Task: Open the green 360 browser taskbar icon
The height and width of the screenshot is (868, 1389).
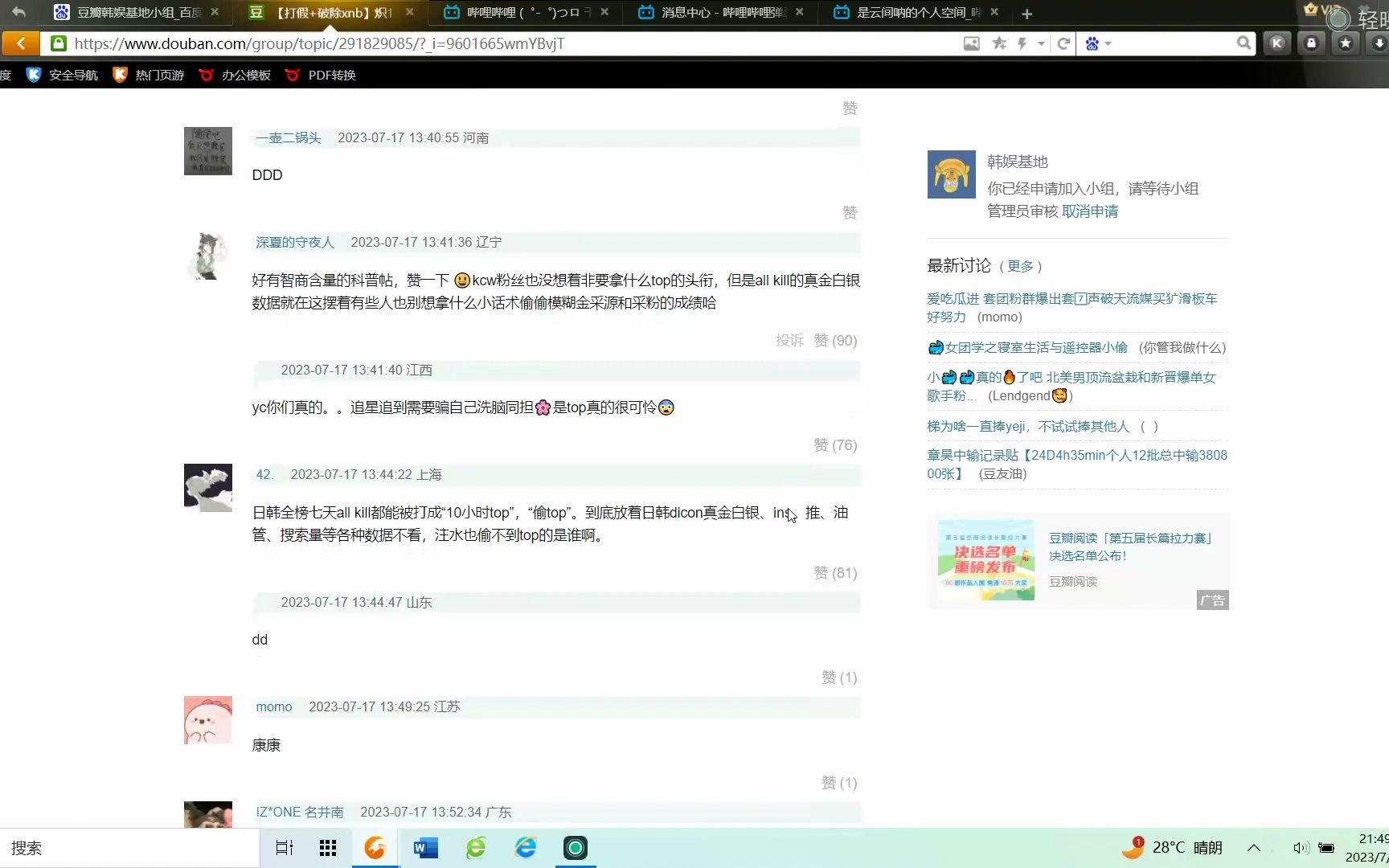Action: coord(476,848)
